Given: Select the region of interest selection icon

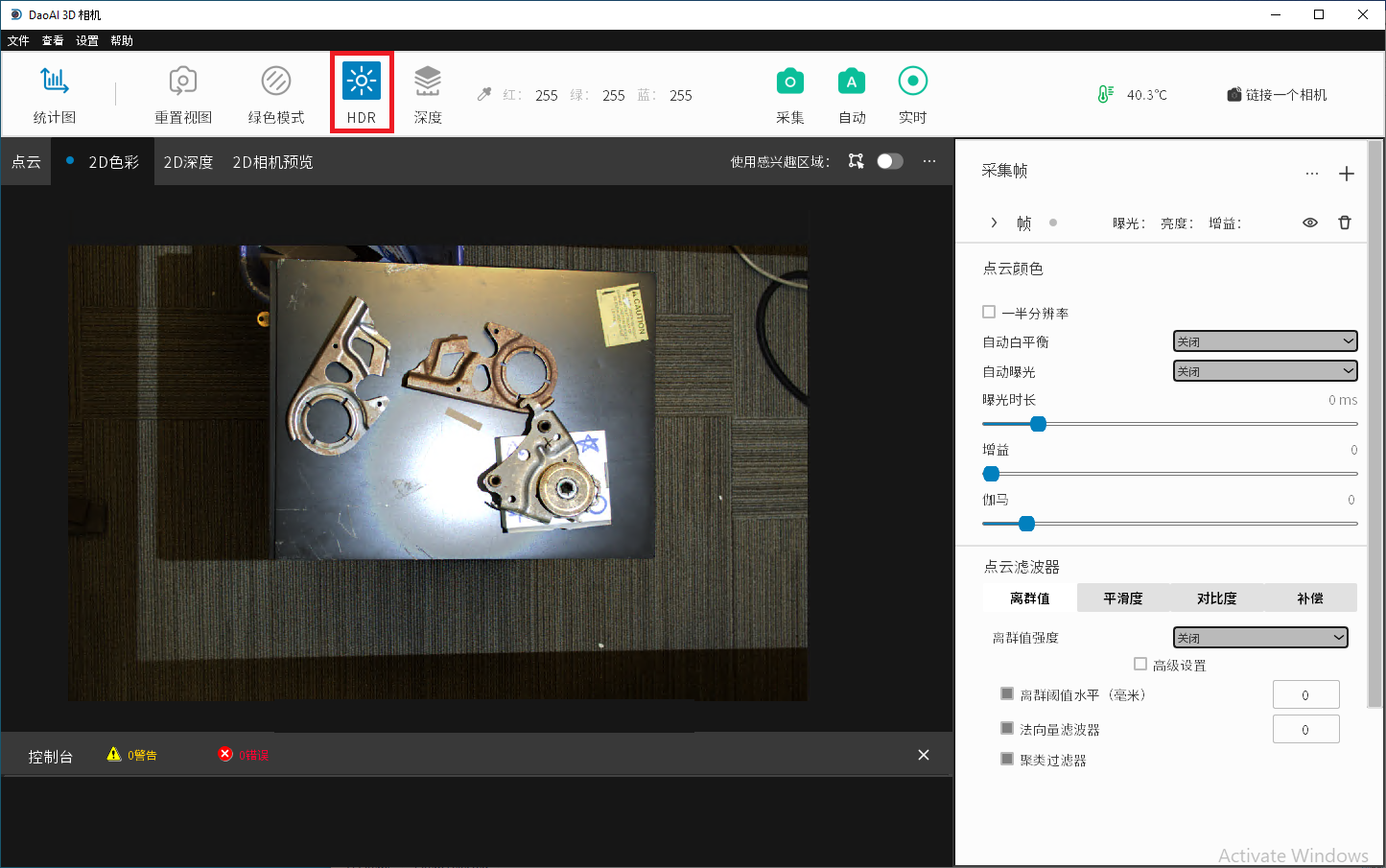Looking at the screenshot, I should [857, 161].
